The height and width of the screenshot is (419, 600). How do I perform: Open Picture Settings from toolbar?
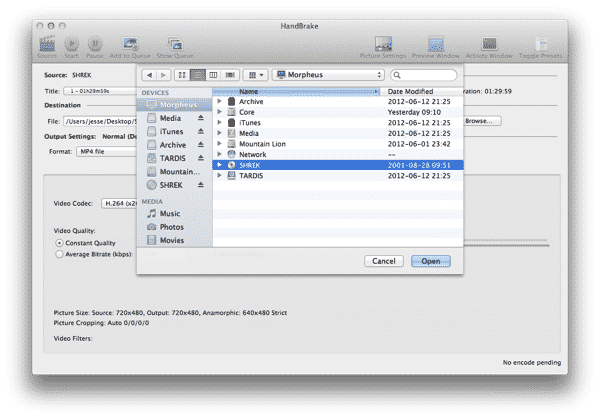(389, 43)
